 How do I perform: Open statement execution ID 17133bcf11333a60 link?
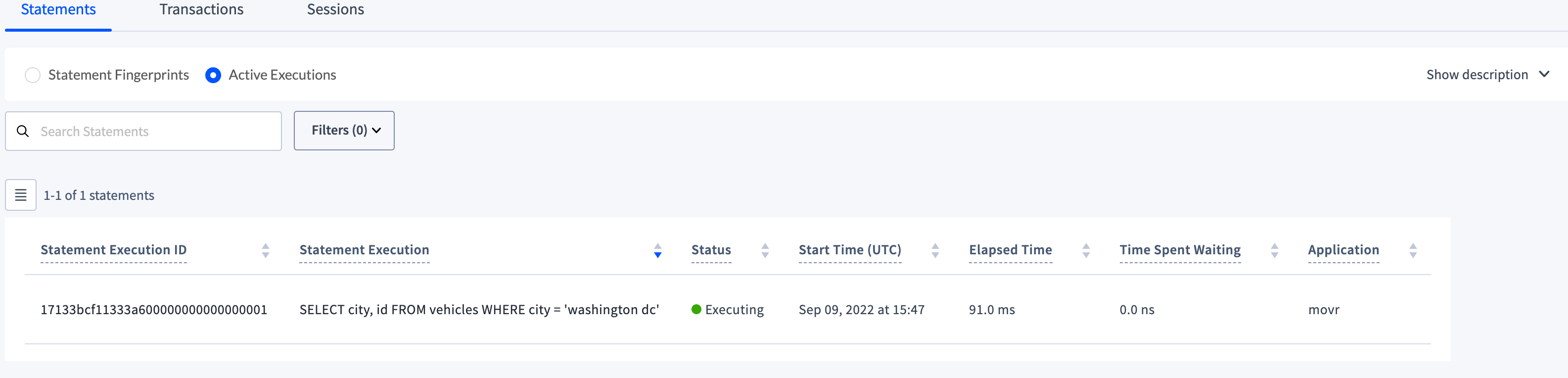point(153,310)
